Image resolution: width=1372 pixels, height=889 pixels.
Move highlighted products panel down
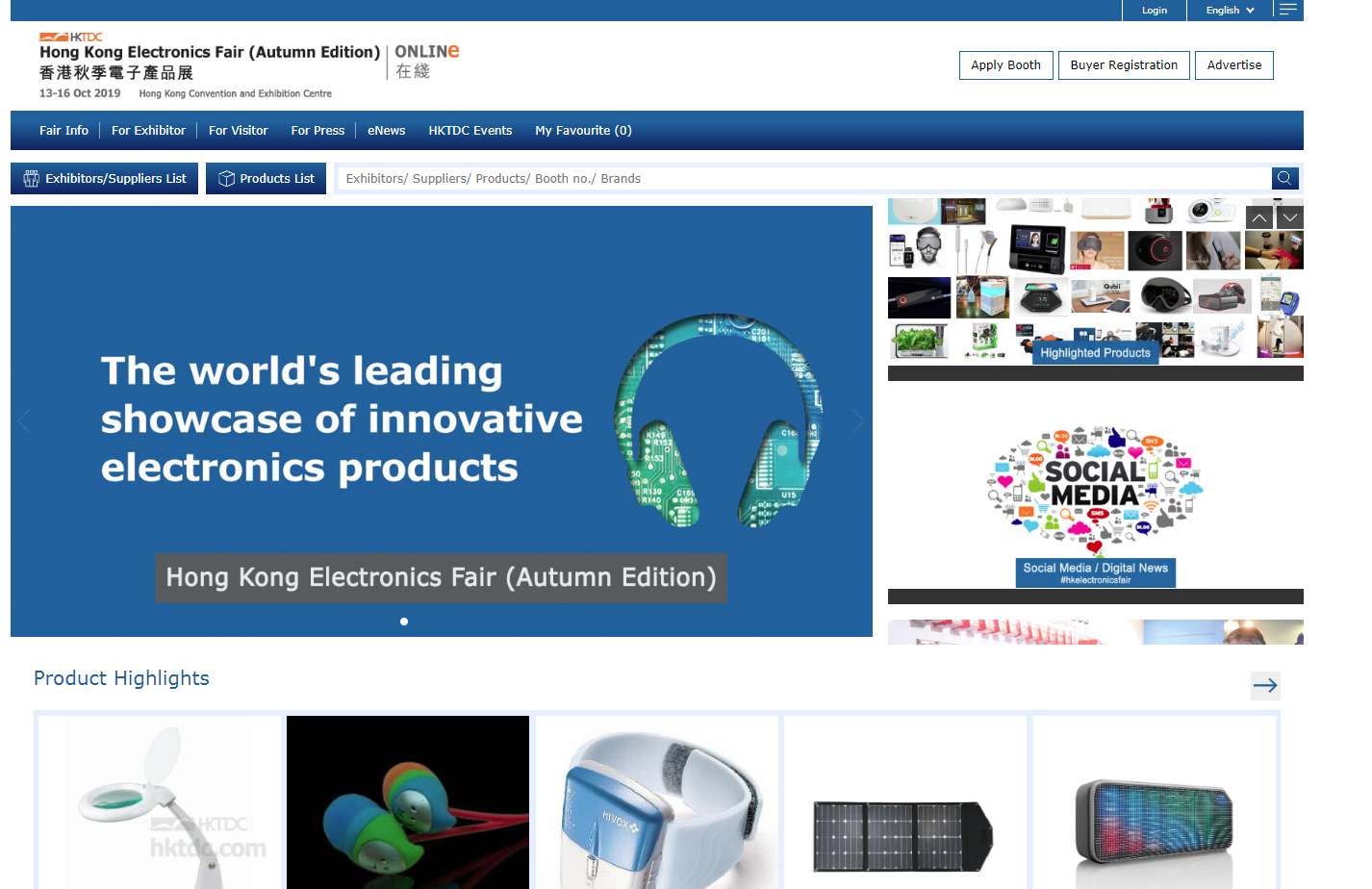[1290, 217]
